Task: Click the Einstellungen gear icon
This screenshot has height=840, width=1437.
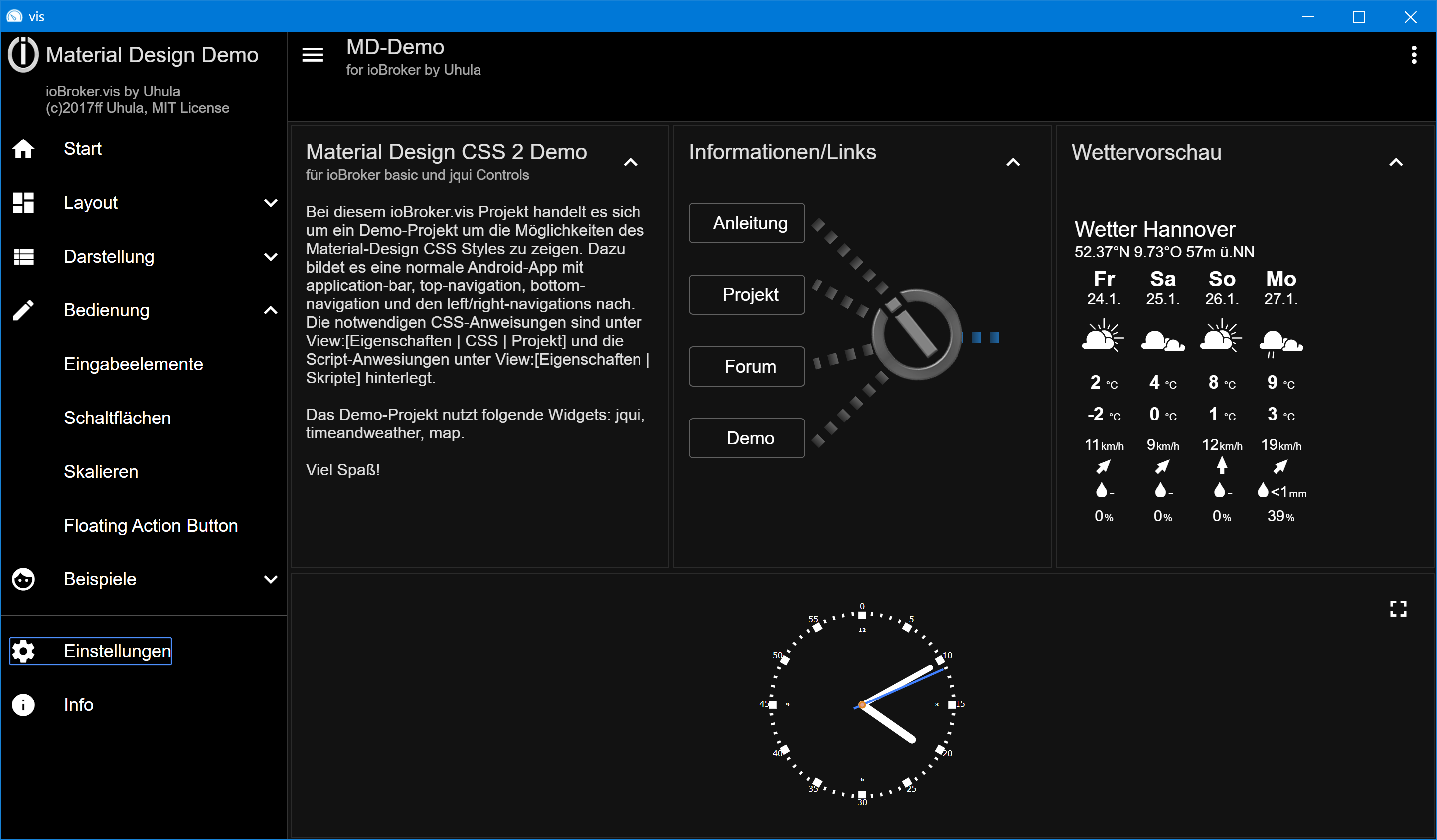Action: point(23,651)
